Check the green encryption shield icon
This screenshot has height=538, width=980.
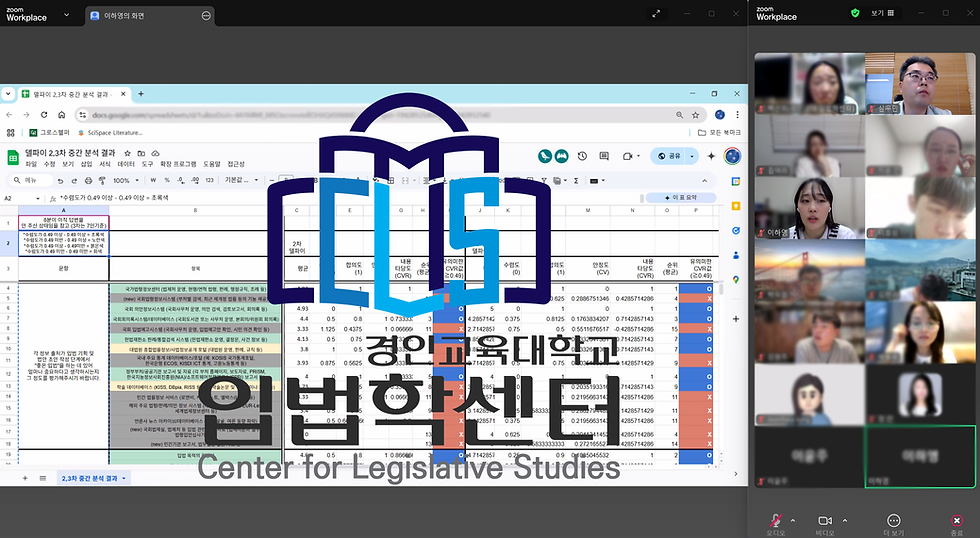pyautogui.click(x=855, y=12)
